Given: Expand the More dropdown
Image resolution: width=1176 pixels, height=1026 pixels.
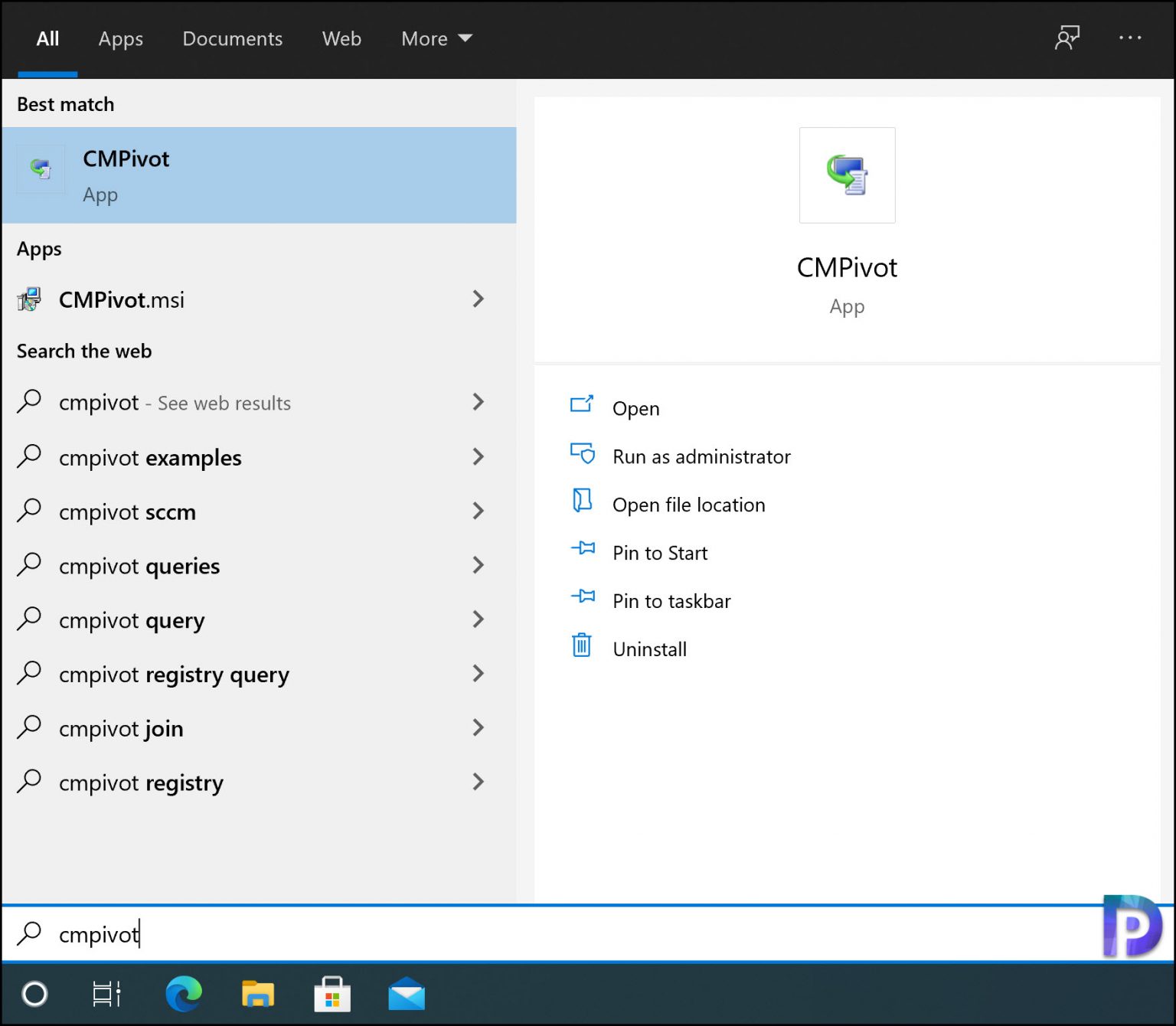Looking at the screenshot, I should click(436, 39).
